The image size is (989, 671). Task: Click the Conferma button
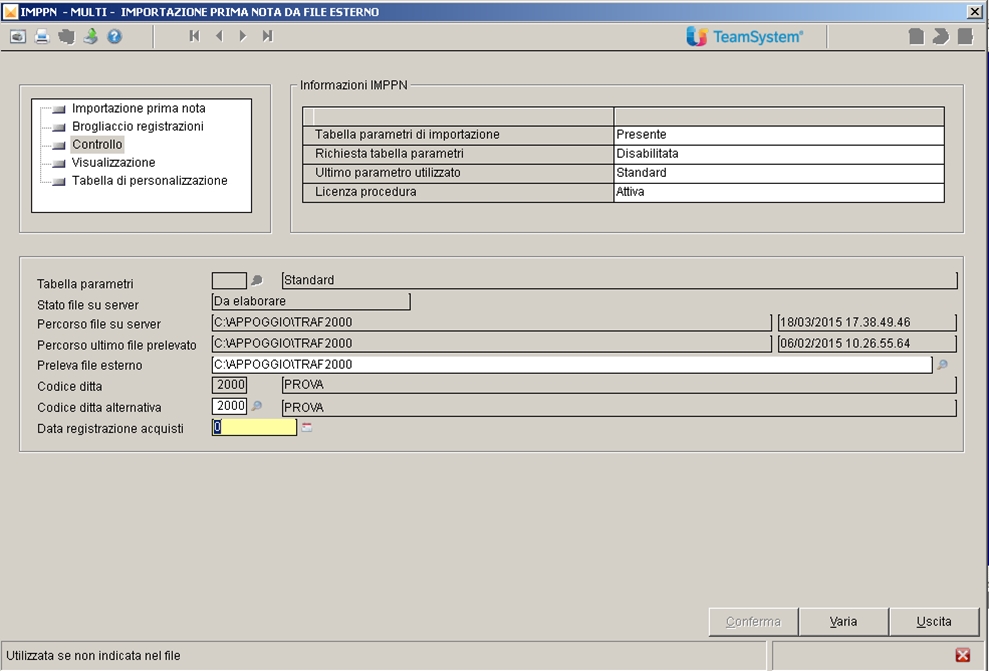[x=754, y=622]
